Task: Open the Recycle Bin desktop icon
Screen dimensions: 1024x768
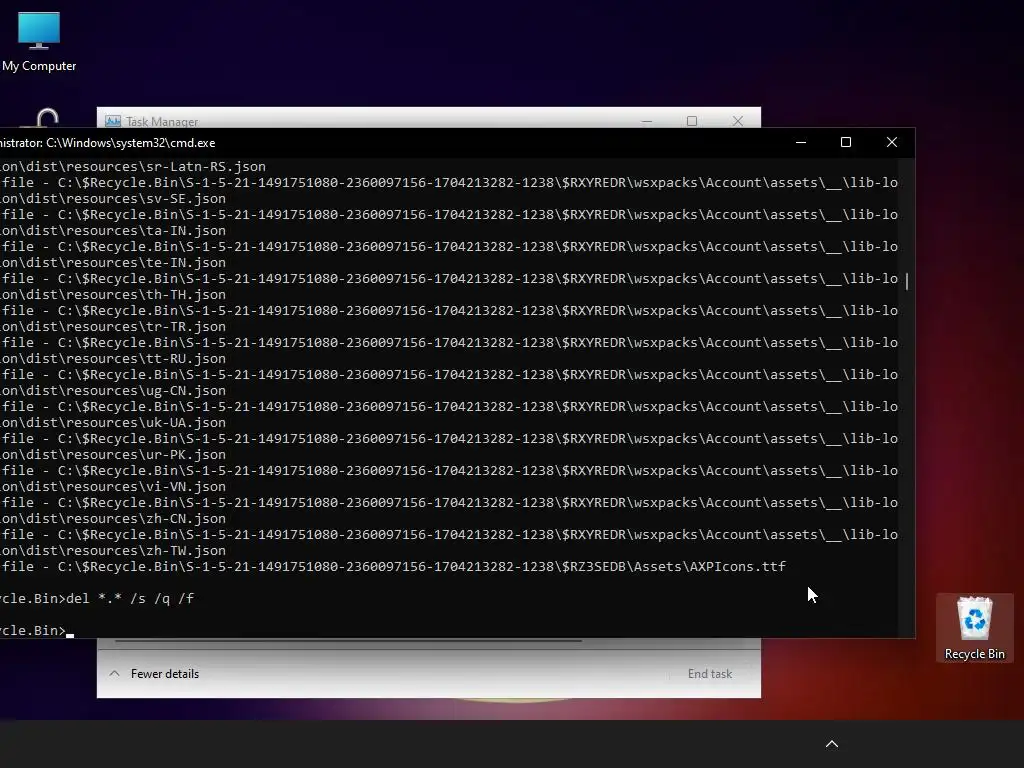Action: tap(974, 628)
